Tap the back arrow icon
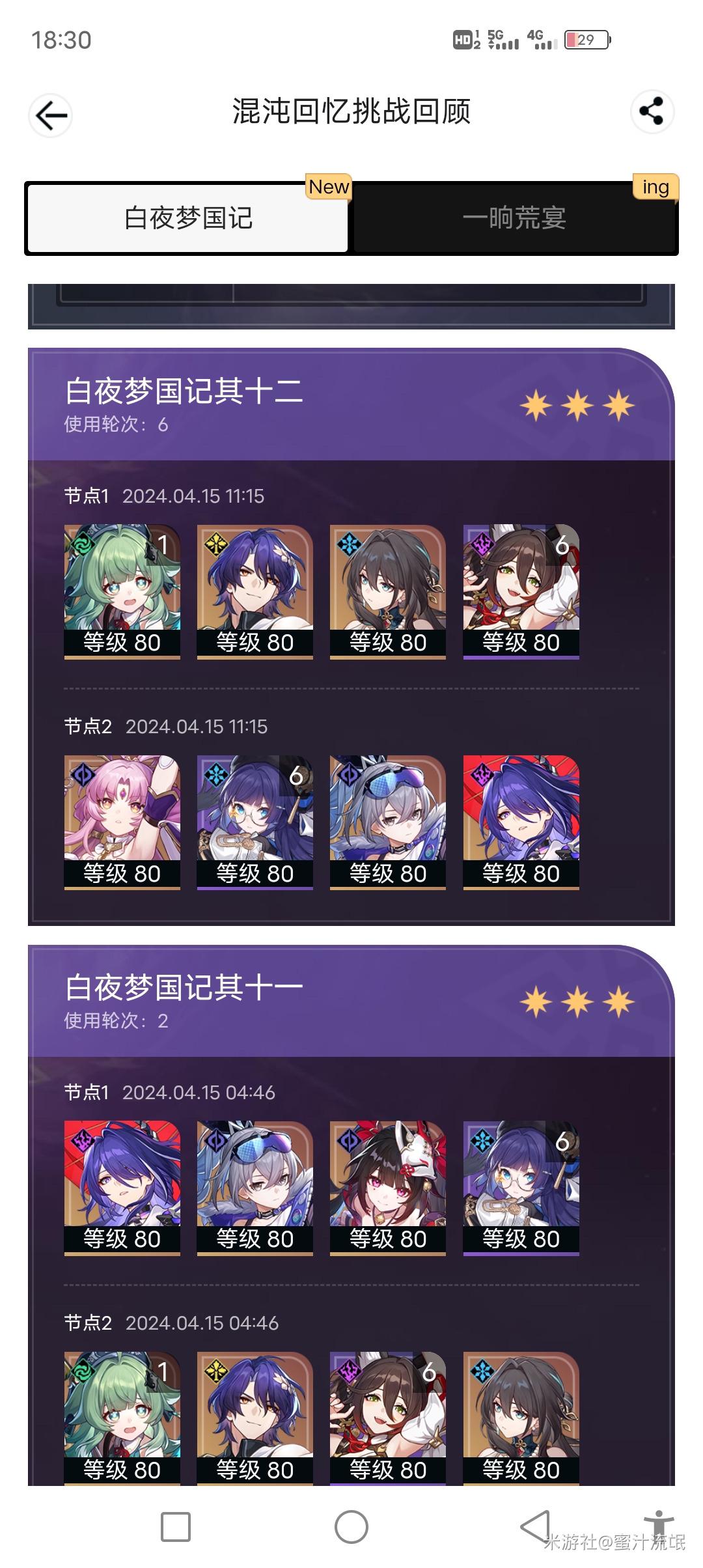The width and height of the screenshot is (703, 1568). click(51, 116)
